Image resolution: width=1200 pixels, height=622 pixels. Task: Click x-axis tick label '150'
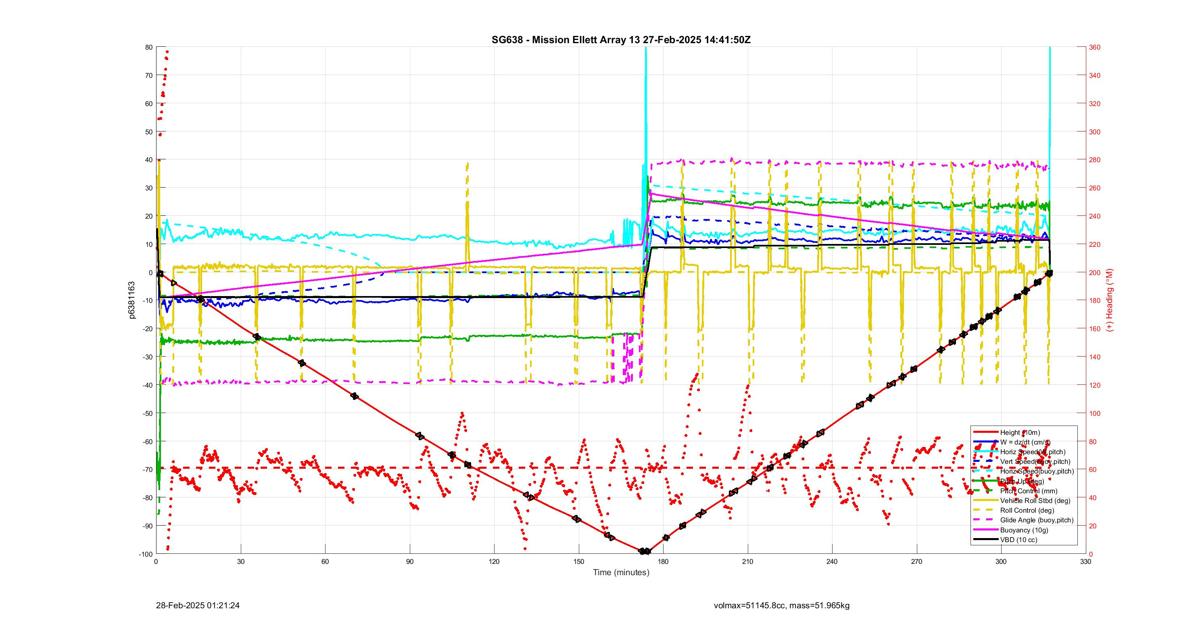click(x=578, y=562)
